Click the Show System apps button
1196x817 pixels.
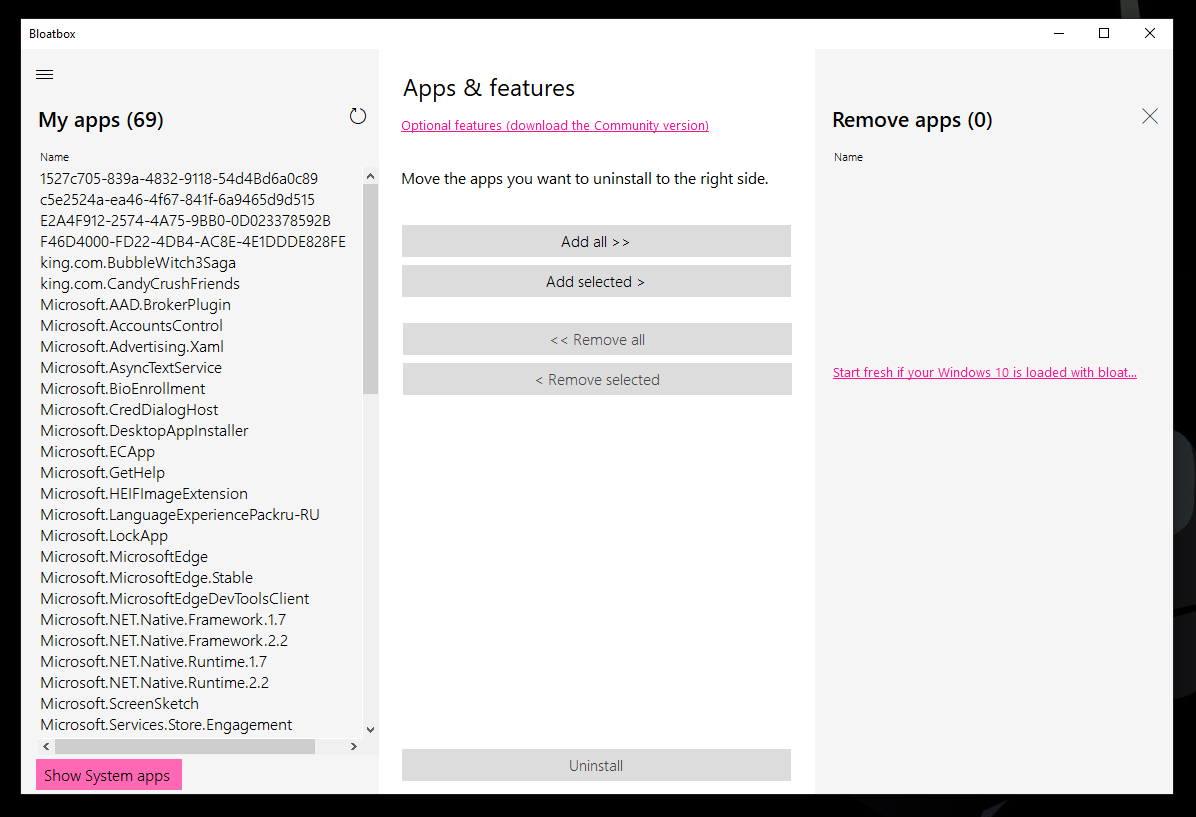pos(108,775)
